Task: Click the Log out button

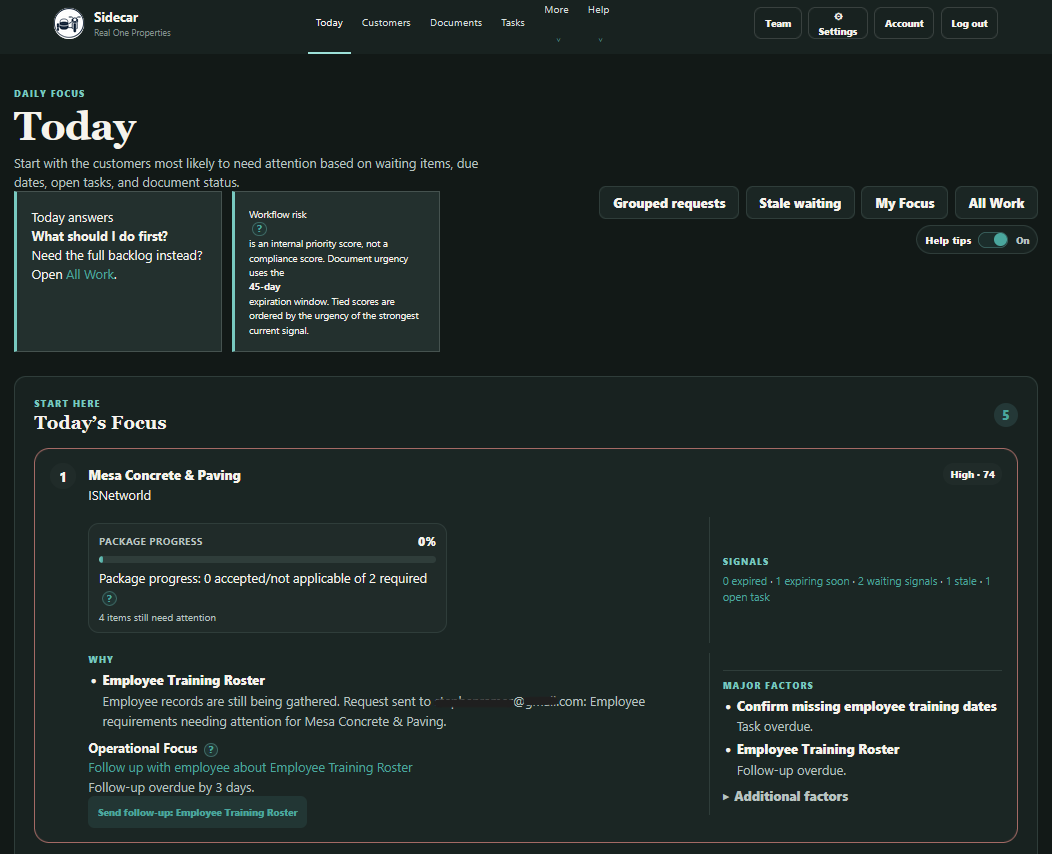Action: click(969, 23)
